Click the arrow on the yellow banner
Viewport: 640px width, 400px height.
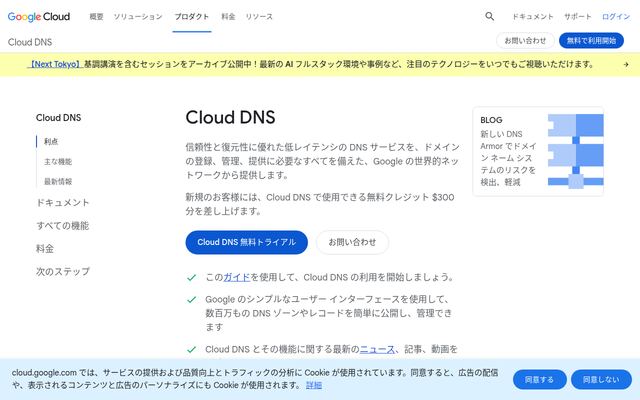[x=626, y=64]
